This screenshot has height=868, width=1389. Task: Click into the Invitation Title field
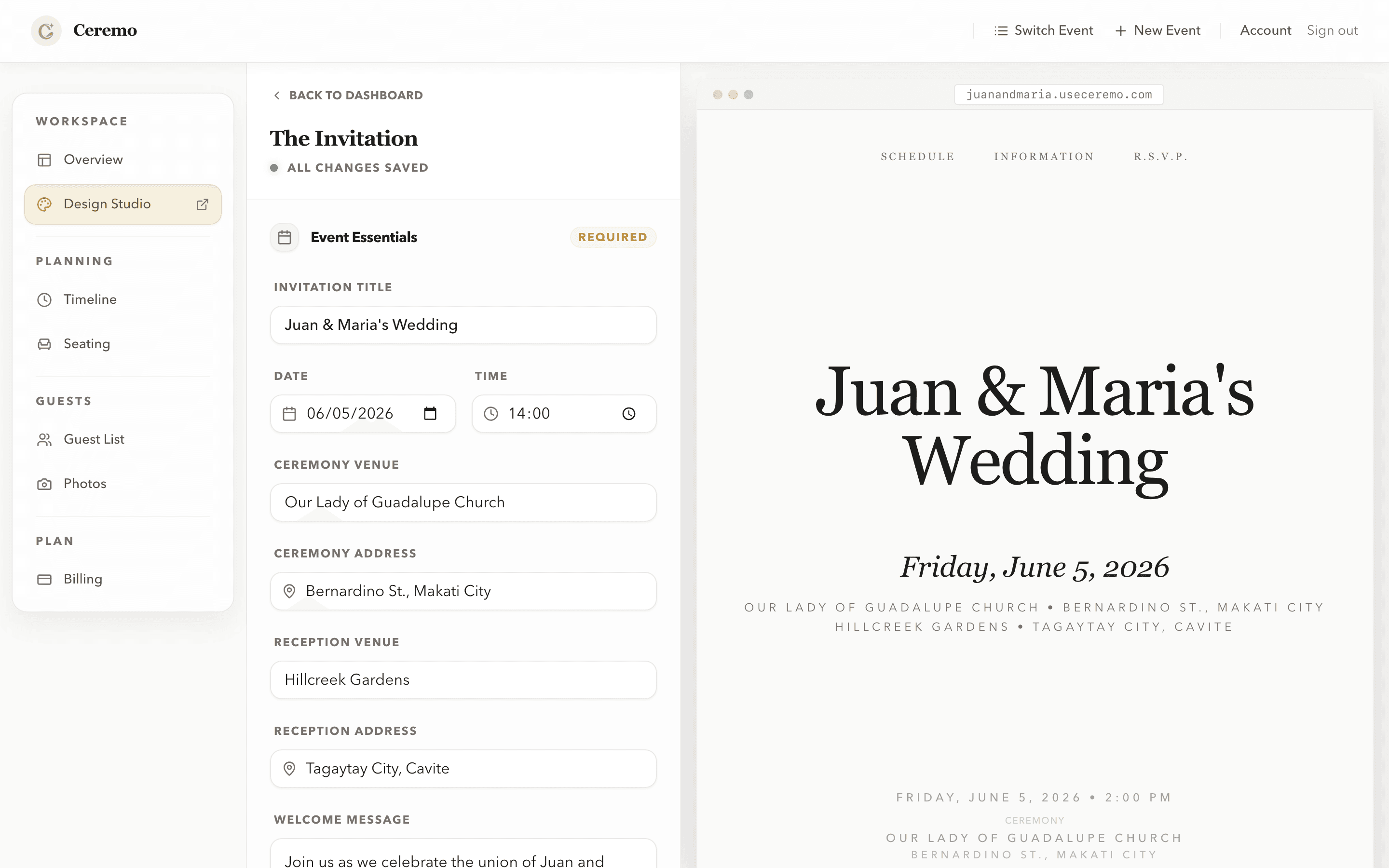point(463,325)
